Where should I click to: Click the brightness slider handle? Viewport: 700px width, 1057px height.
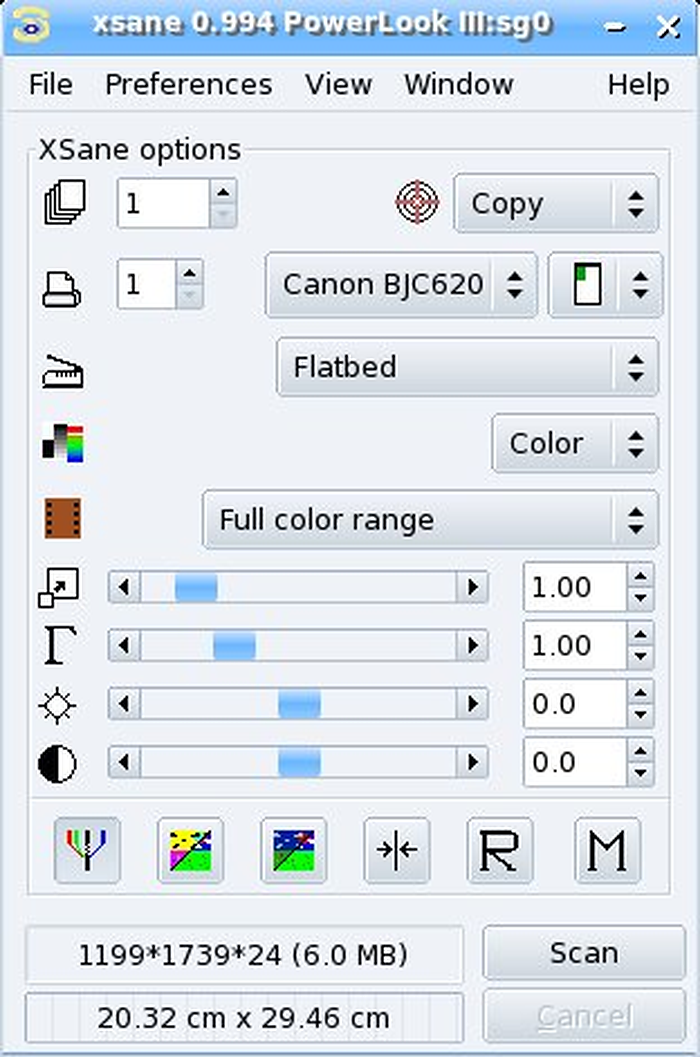click(x=299, y=704)
